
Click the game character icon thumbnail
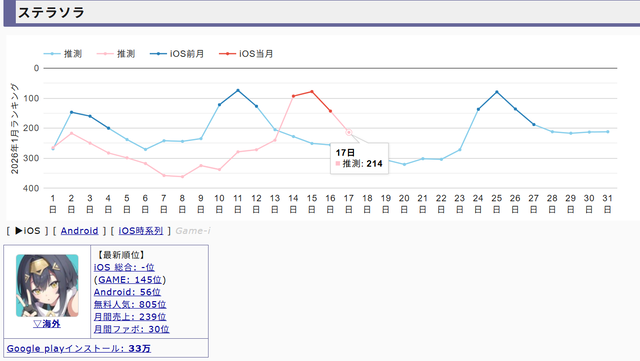[47, 285]
